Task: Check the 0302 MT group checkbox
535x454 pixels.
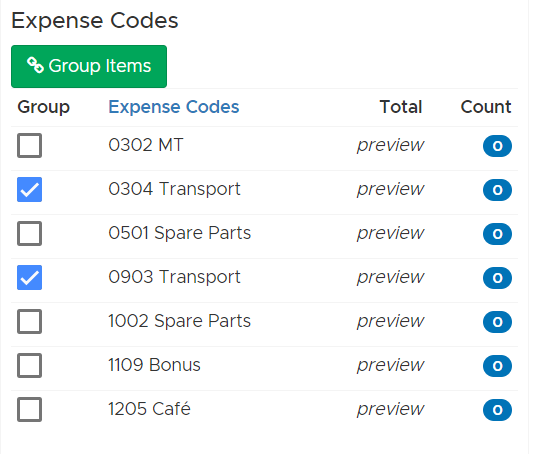Action: click(x=30, y=146)
